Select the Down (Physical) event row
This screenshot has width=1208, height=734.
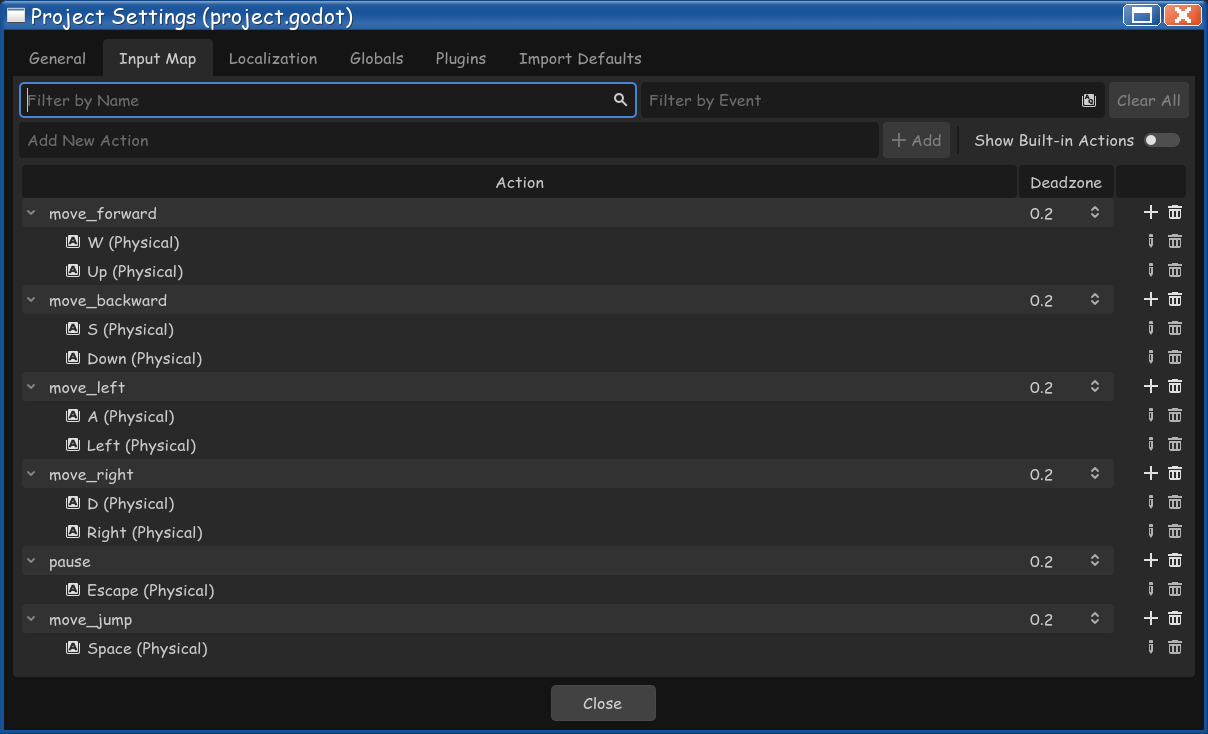144,358
